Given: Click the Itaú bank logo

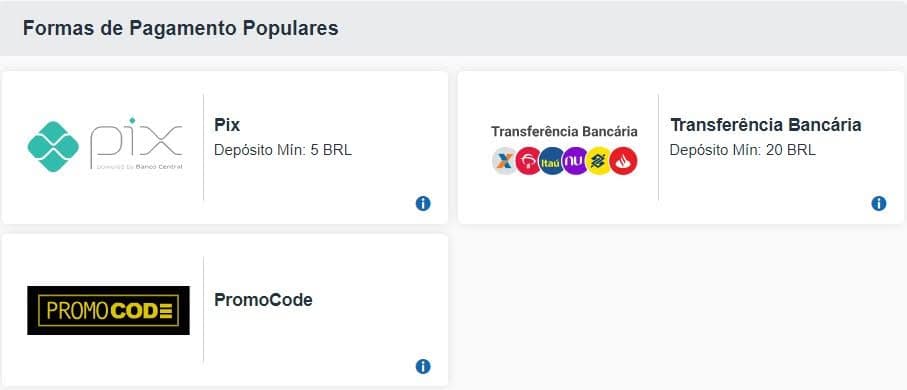Looking at the screenshot, I should point(552,161).
